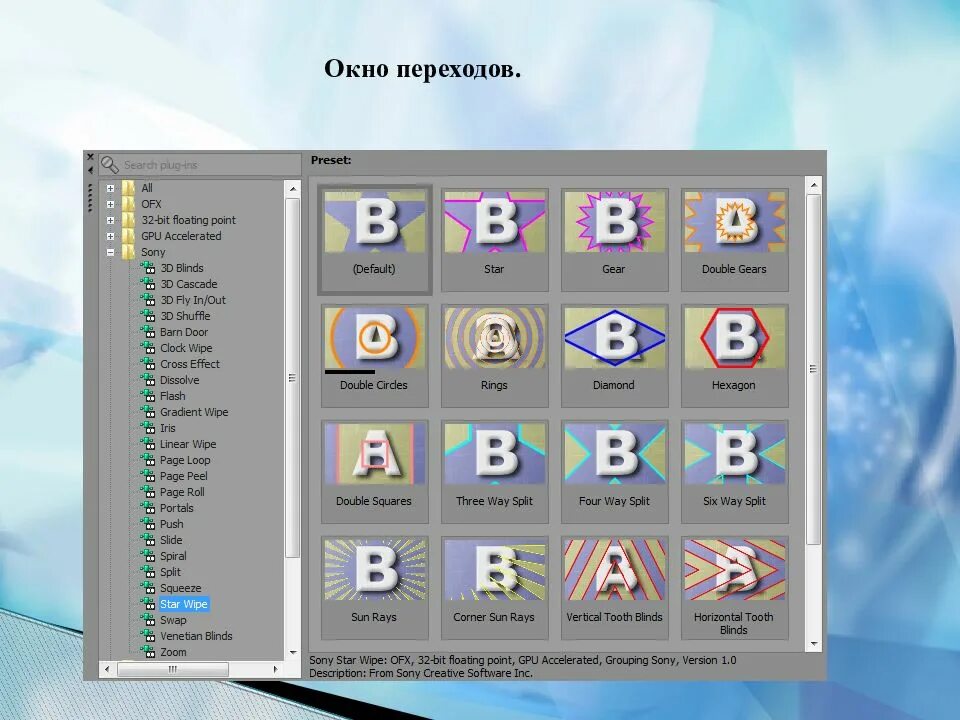Screen dimensions: 960x720
Task: Collapse the Sony category
Action: coord(110,252)
